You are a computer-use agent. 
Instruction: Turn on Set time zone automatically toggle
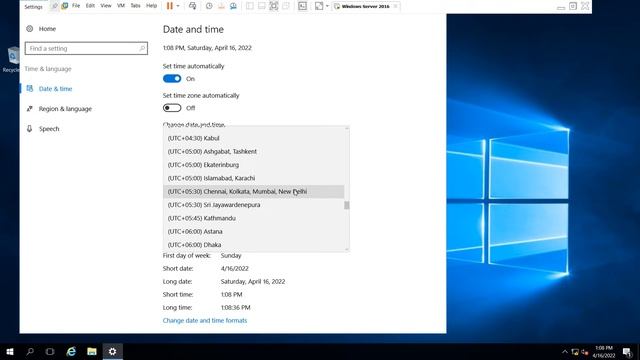[172, 108]
